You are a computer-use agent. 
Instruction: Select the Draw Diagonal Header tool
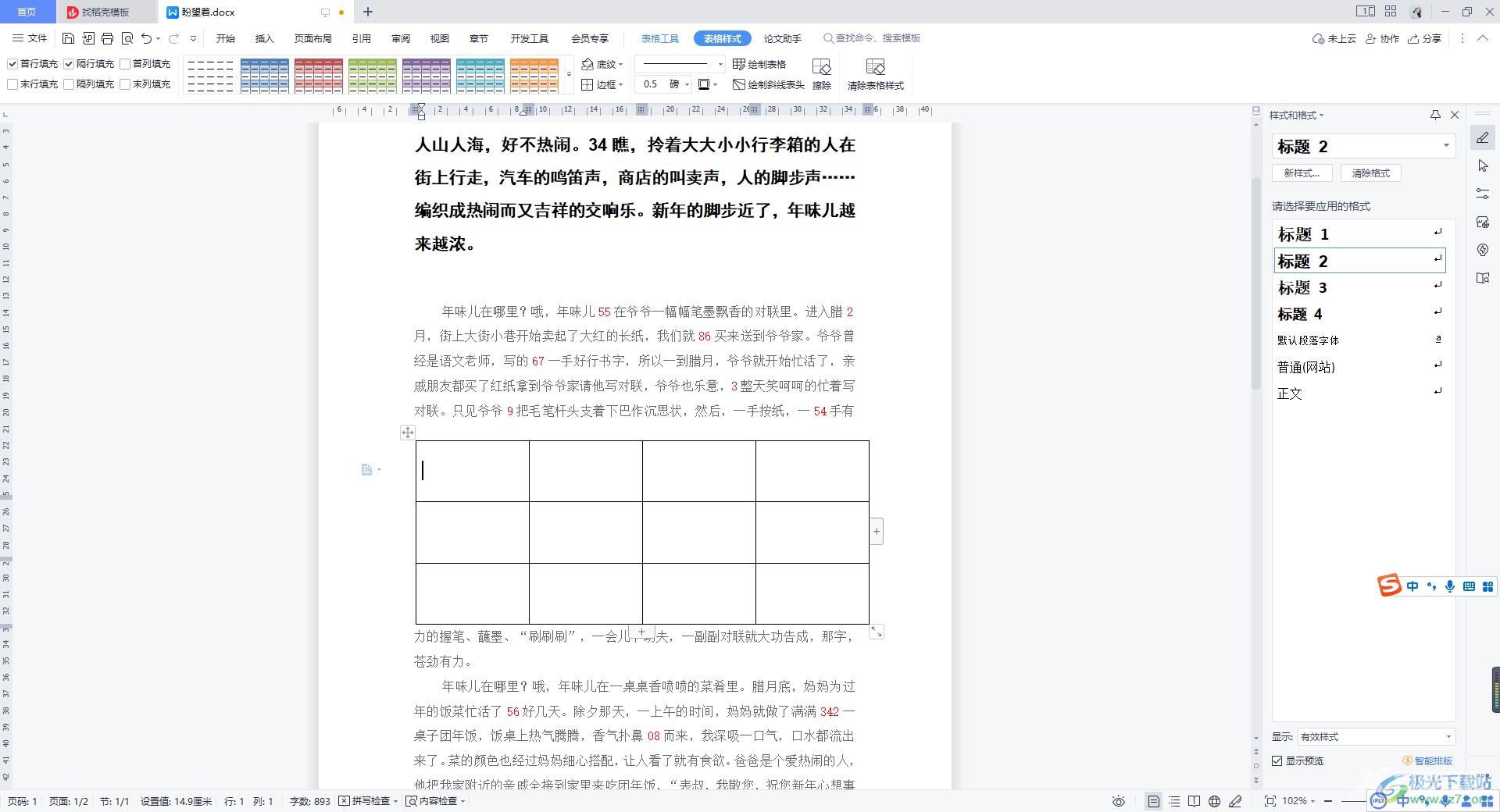click(769, 84)
